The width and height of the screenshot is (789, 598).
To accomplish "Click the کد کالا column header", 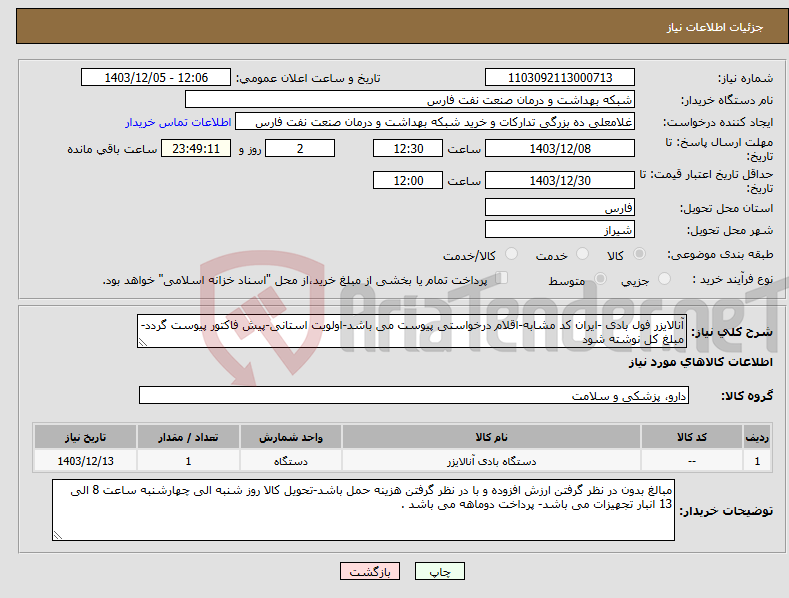I will (692, 437).
